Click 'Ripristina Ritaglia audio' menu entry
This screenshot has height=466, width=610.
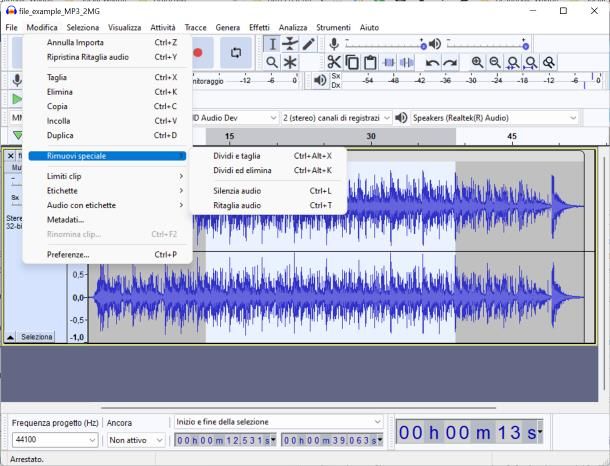(107, 57)
